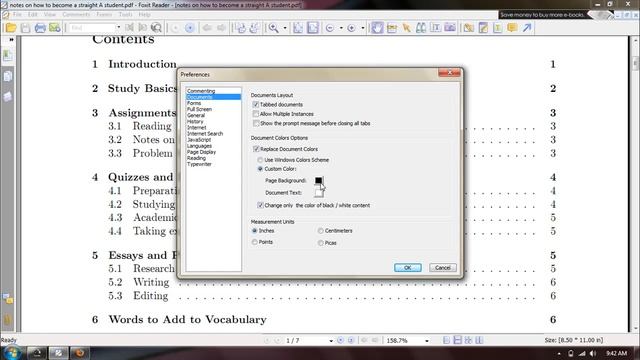Click the Zoom Out minus circle icon
The image size is (640, 360).
(x=330, y=28)
